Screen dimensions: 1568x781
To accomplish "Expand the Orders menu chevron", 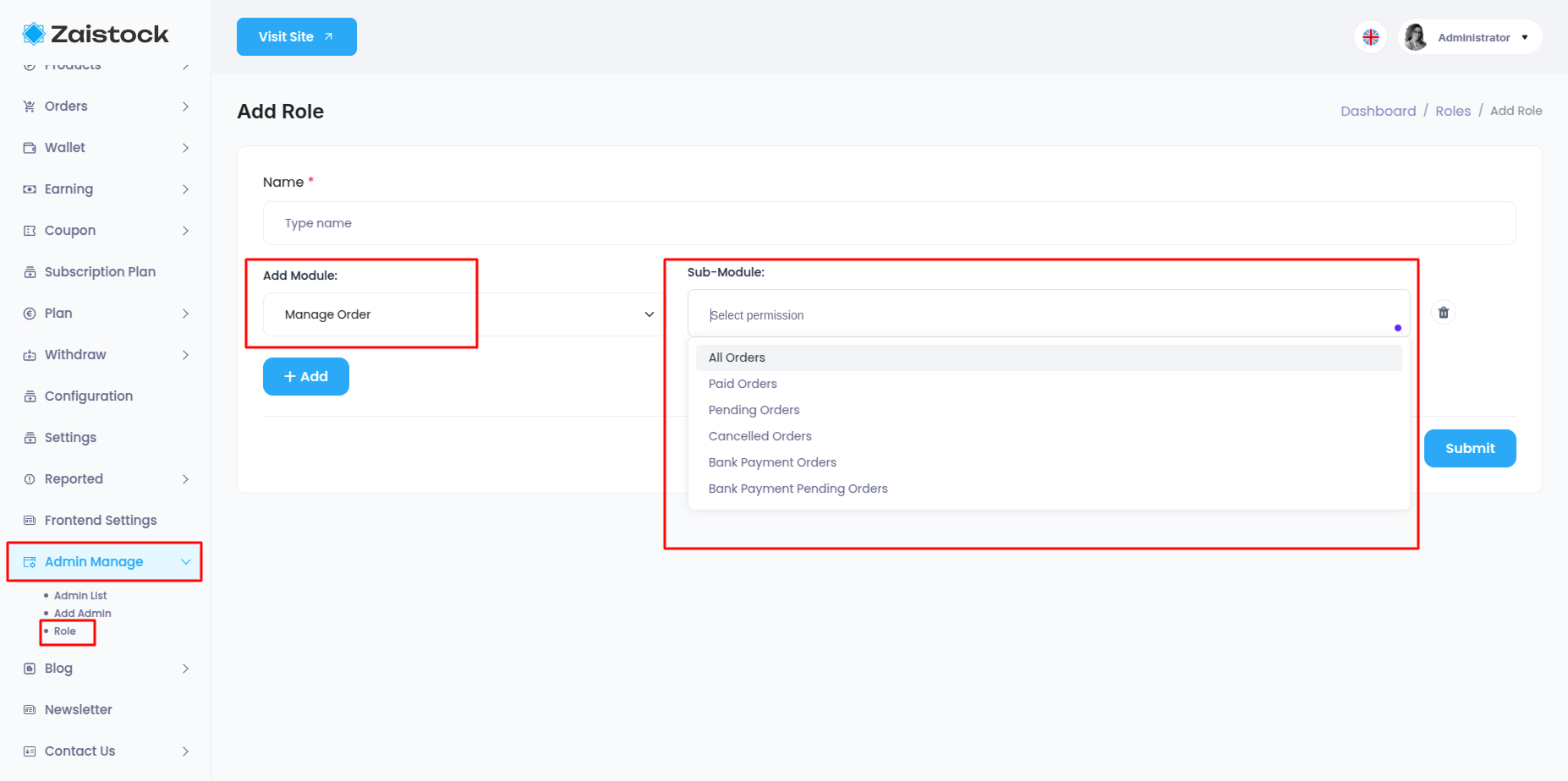I will tap(185, 106).
